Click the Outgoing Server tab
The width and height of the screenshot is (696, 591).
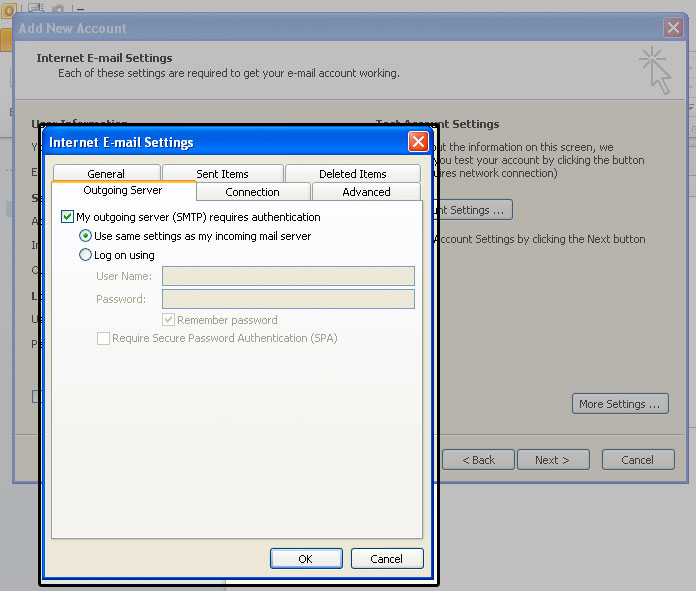[x=123, y=191]
